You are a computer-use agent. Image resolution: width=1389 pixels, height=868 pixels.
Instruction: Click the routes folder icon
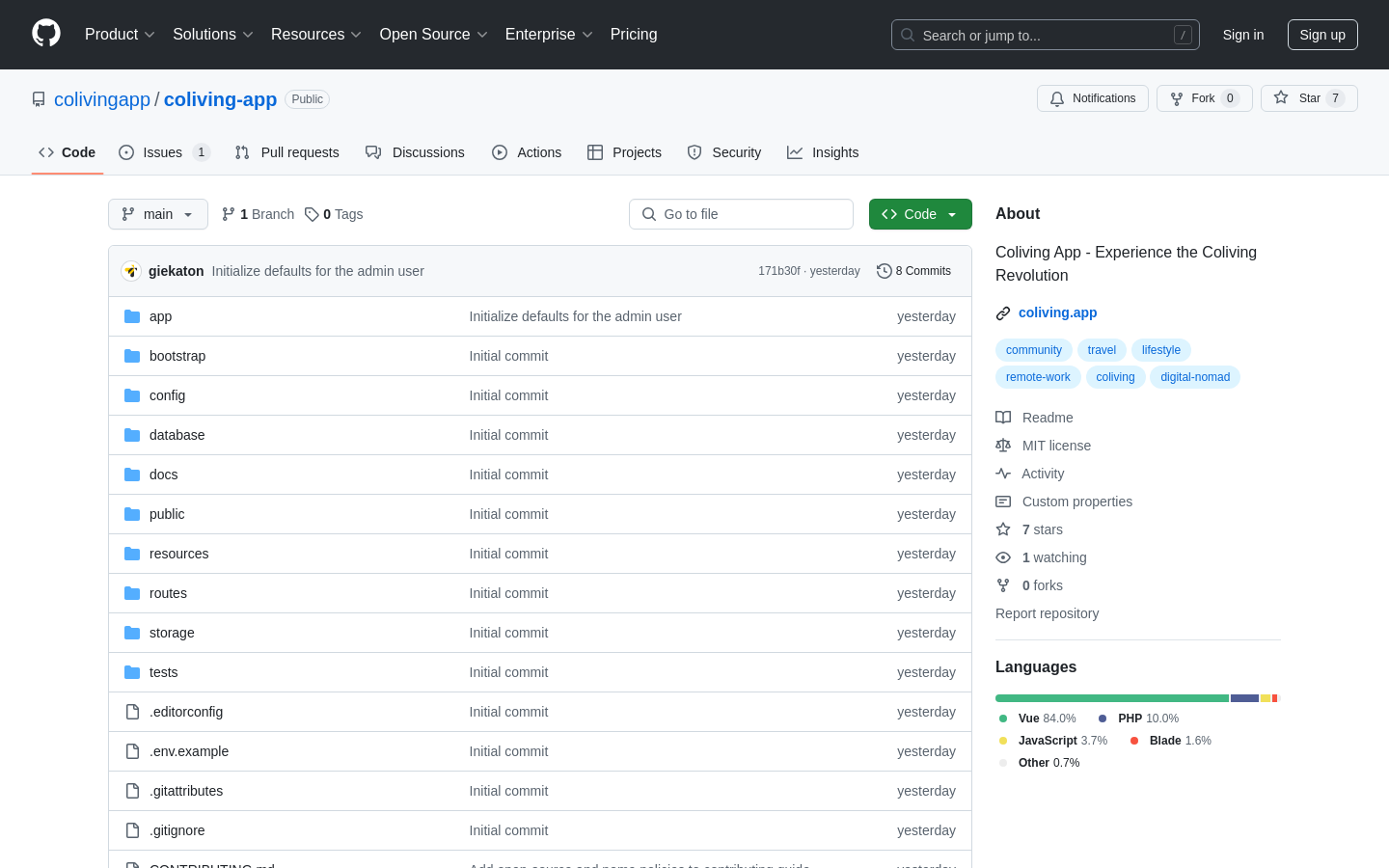(132, 593)
